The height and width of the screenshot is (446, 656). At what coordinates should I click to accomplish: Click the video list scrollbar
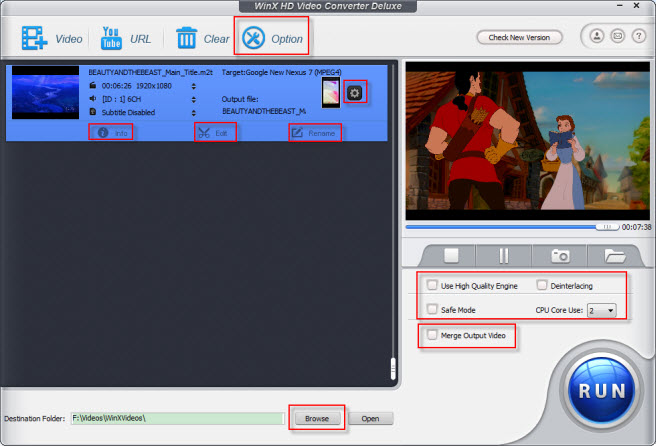(x=393, y=369)
